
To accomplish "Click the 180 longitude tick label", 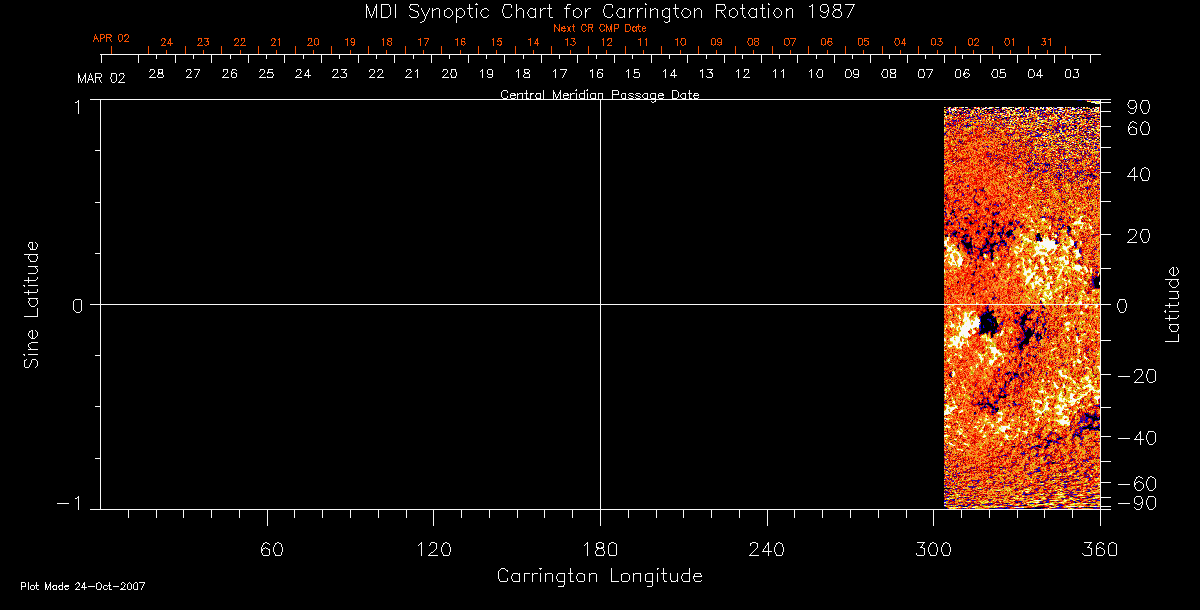I will [600, 549].
